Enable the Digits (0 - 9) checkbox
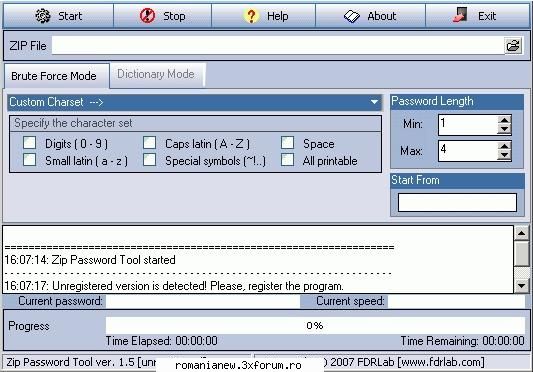The height and width of the screenshot is (372, 533). pyautogui.click(x=30, y=143)
